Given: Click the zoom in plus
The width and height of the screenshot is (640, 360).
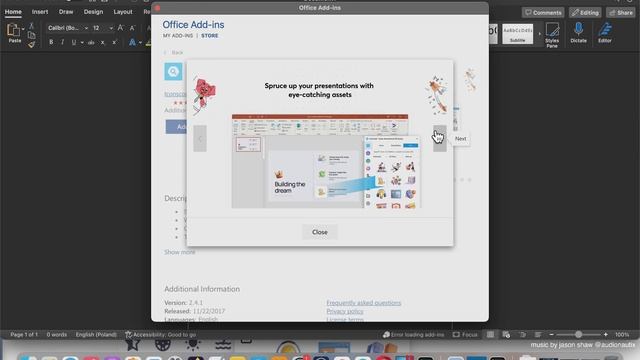Looking at the screenshot, I should [606, 335].
